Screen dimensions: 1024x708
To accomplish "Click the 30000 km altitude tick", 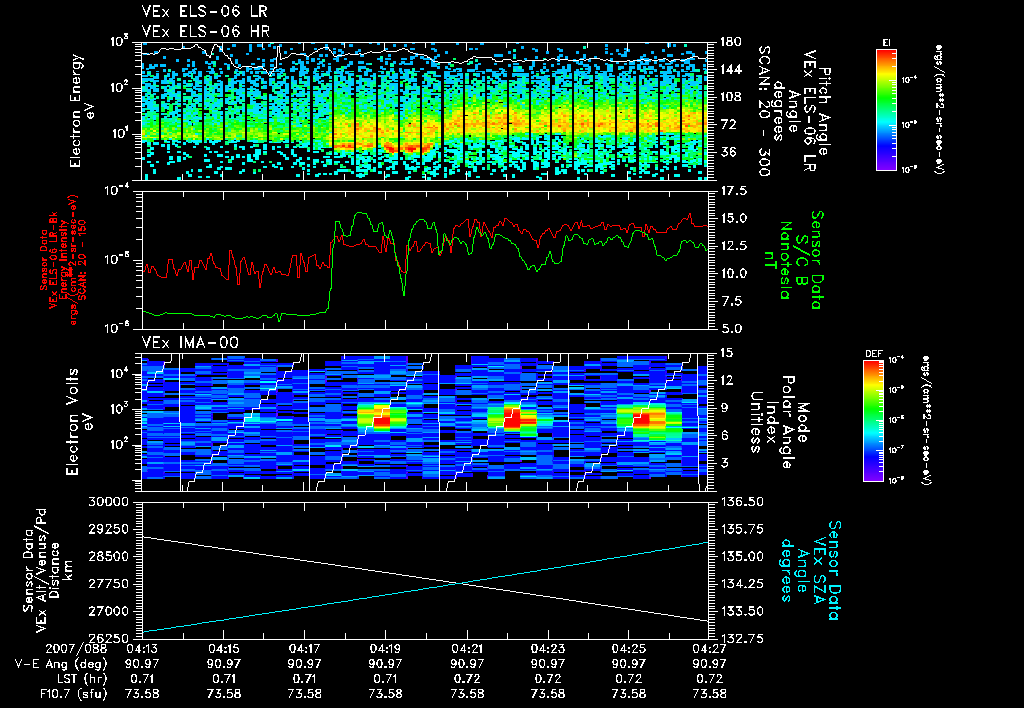I will point(108,502).
